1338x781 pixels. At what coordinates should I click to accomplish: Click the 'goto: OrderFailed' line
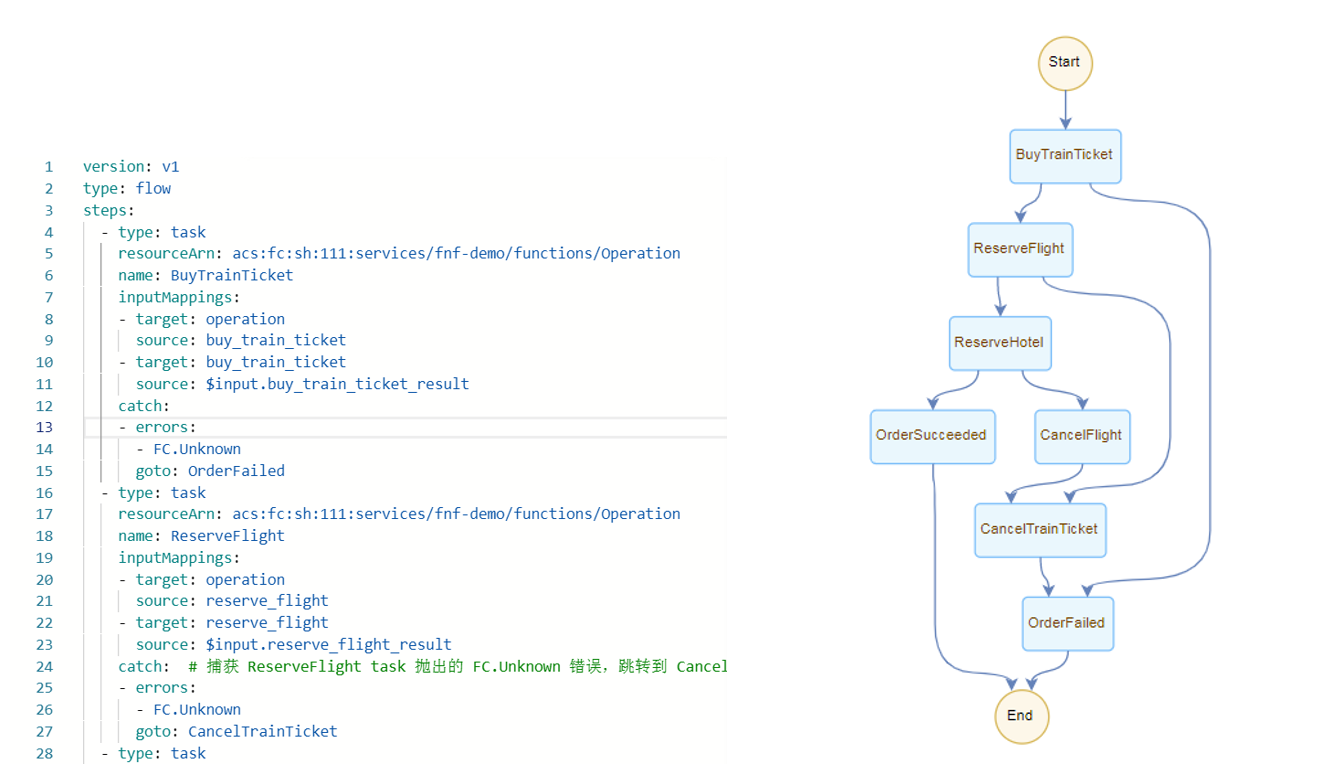(x=210, y=470)
